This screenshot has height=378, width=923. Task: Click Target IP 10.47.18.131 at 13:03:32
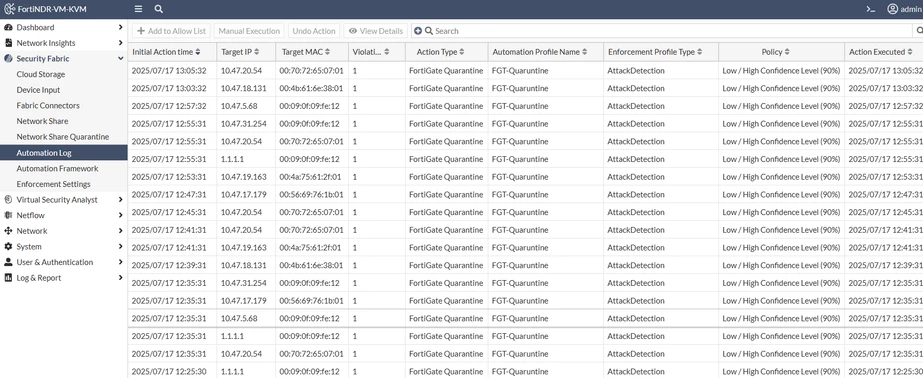244,88
